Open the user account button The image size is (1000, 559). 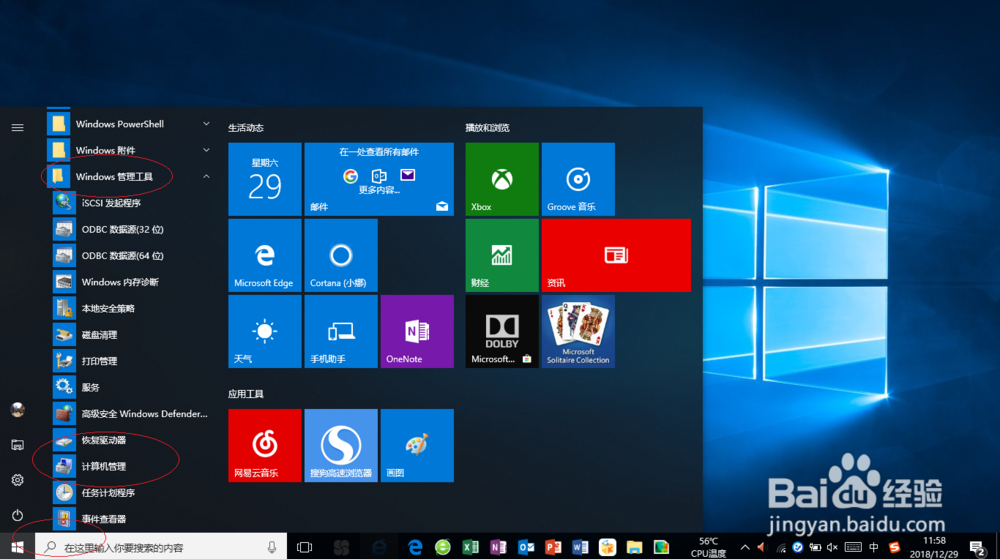pyautogui.click(x=17, y=410)
